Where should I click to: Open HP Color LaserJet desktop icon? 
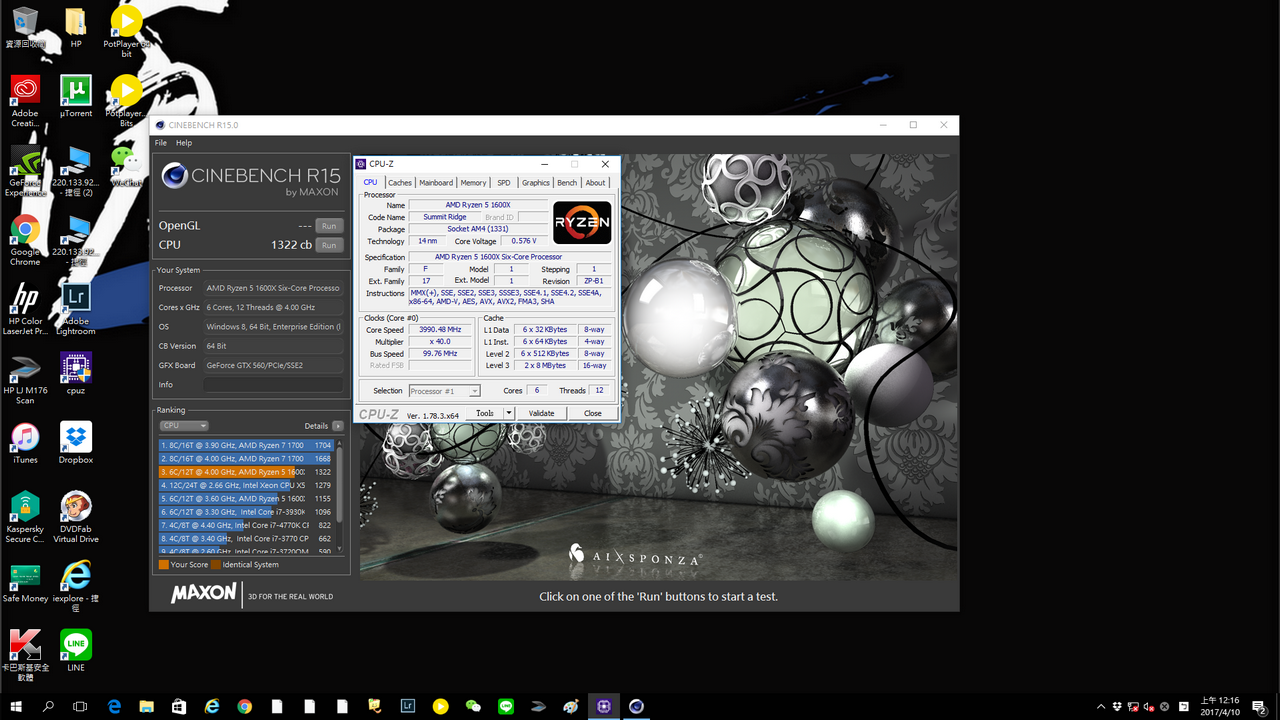click(25, 309)
